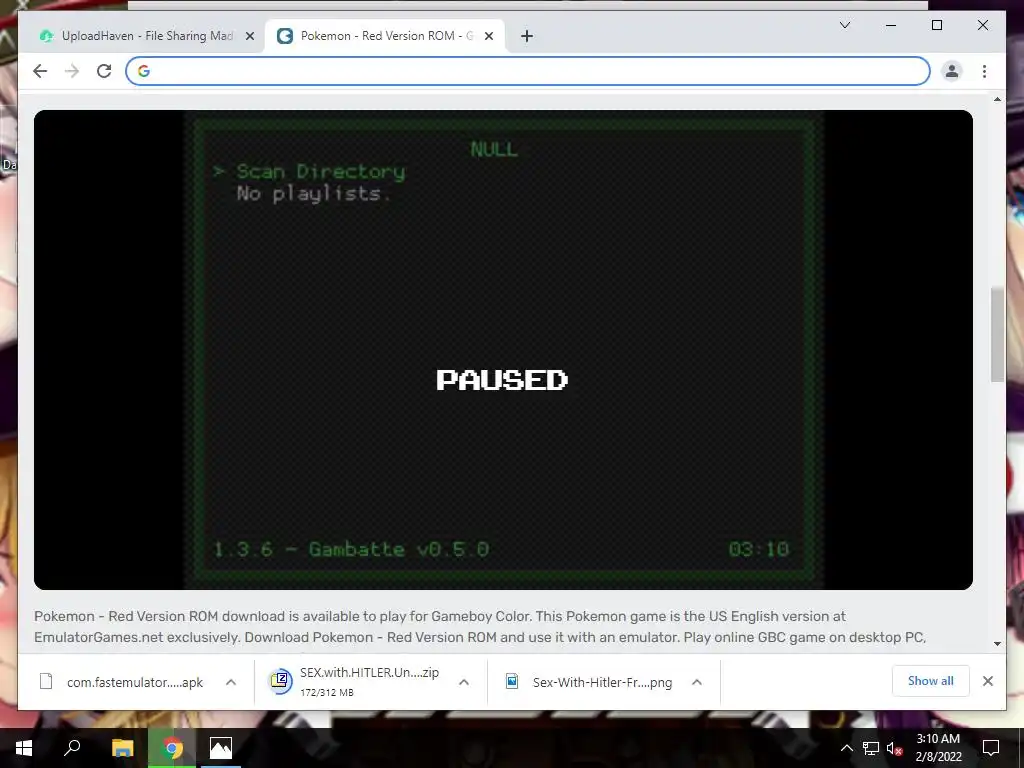The height and width of the screenshot is (768, 1024).
Task: Click the png image file icon
Action: click(x=512, y=681)
